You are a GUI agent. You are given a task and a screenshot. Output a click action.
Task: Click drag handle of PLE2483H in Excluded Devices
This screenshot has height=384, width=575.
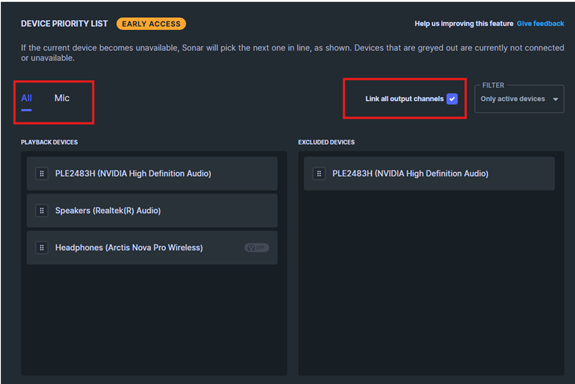319,173
